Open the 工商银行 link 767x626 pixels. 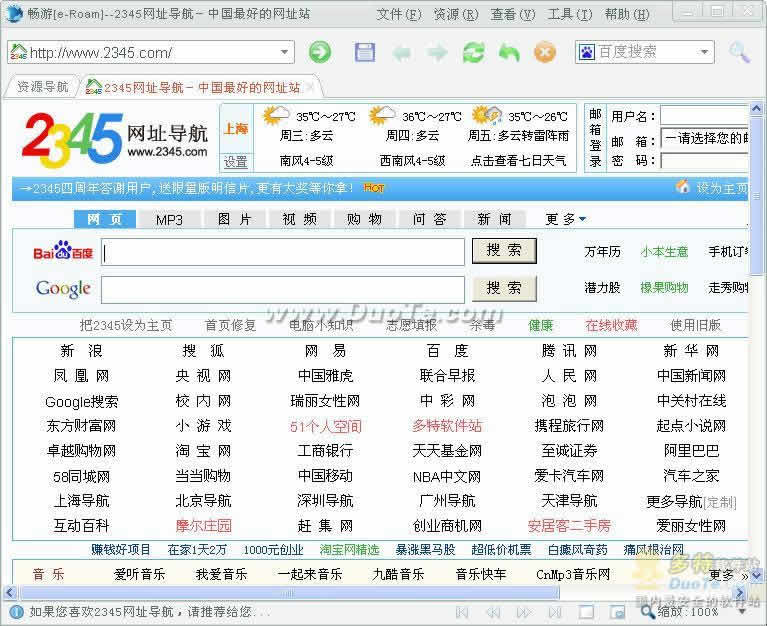(x=325, y=450)
